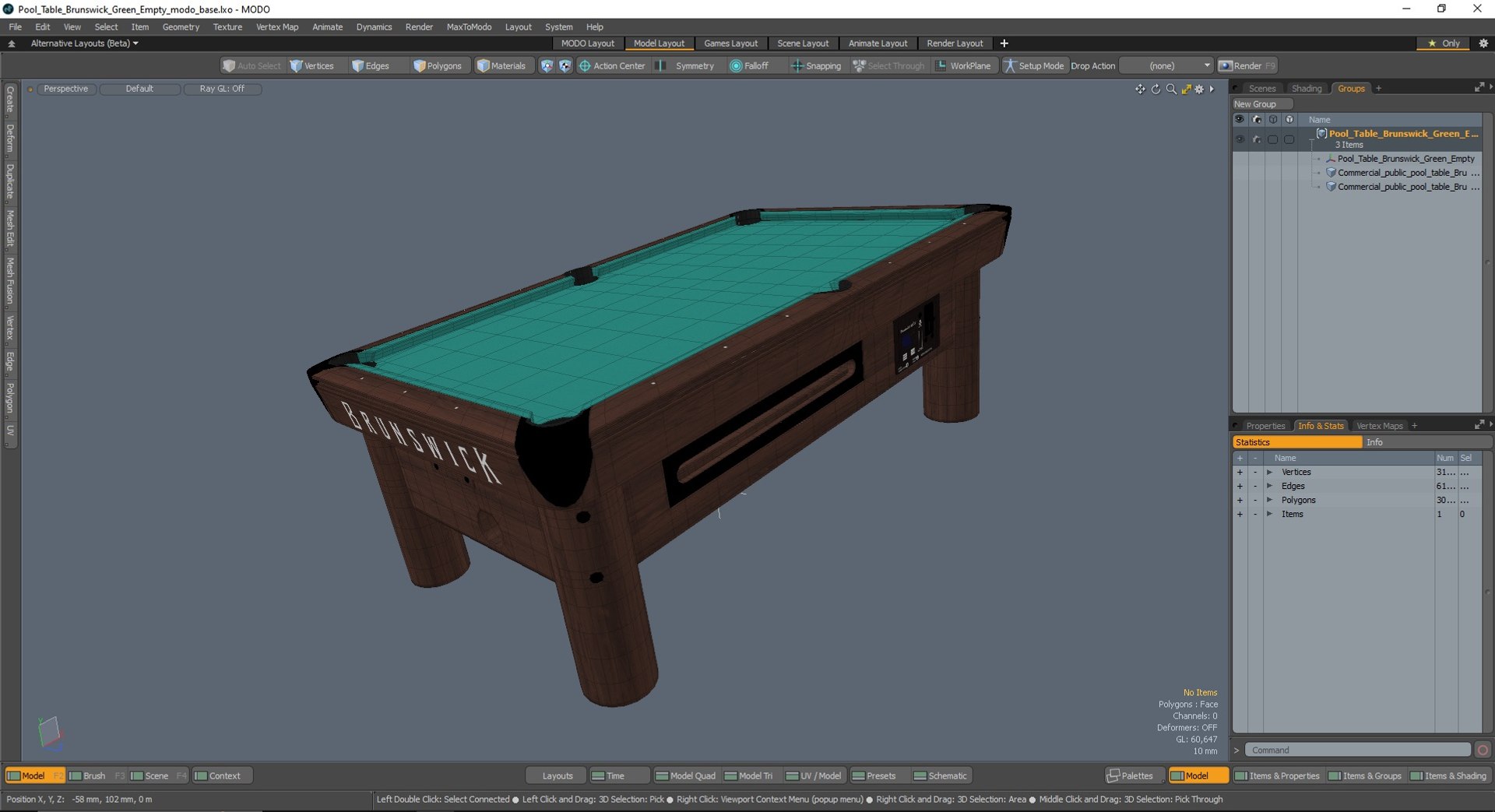Image resolution: width=1495 pixels, height=812 pixels.
Task: Add new layout tab with plus
Action: [x=1004, y=44]
